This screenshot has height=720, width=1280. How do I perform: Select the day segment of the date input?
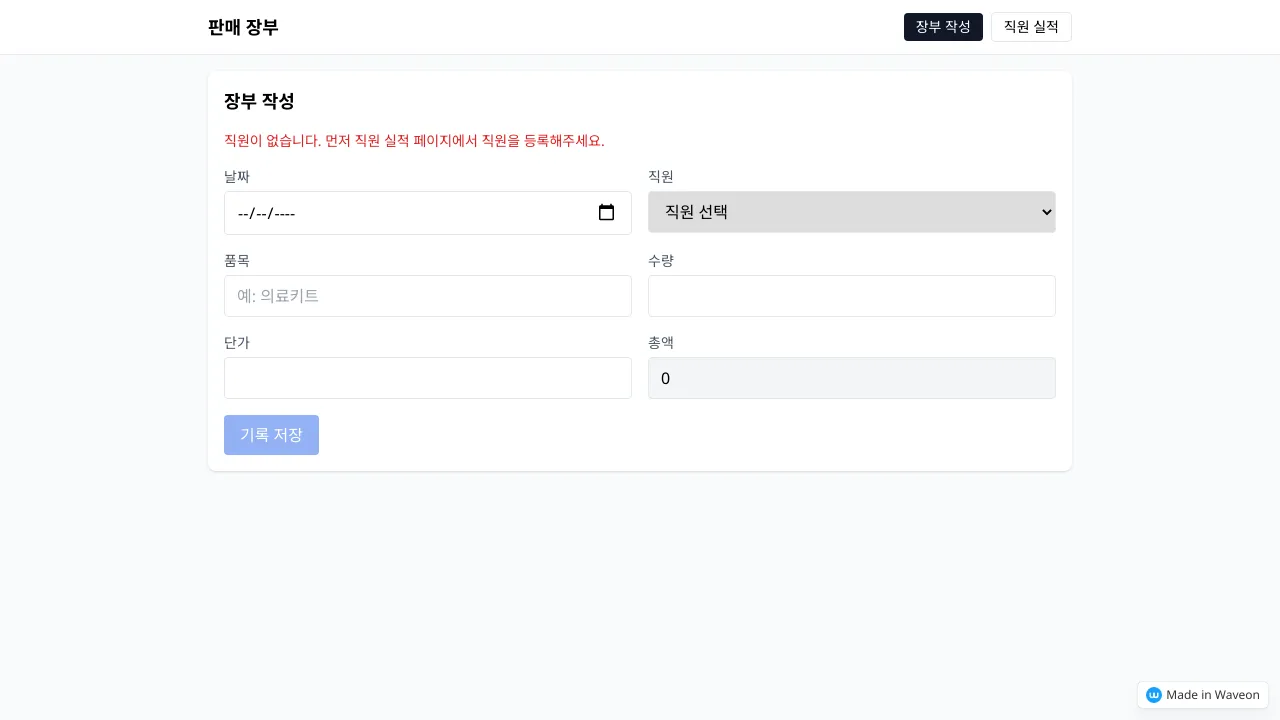point(261,213)
